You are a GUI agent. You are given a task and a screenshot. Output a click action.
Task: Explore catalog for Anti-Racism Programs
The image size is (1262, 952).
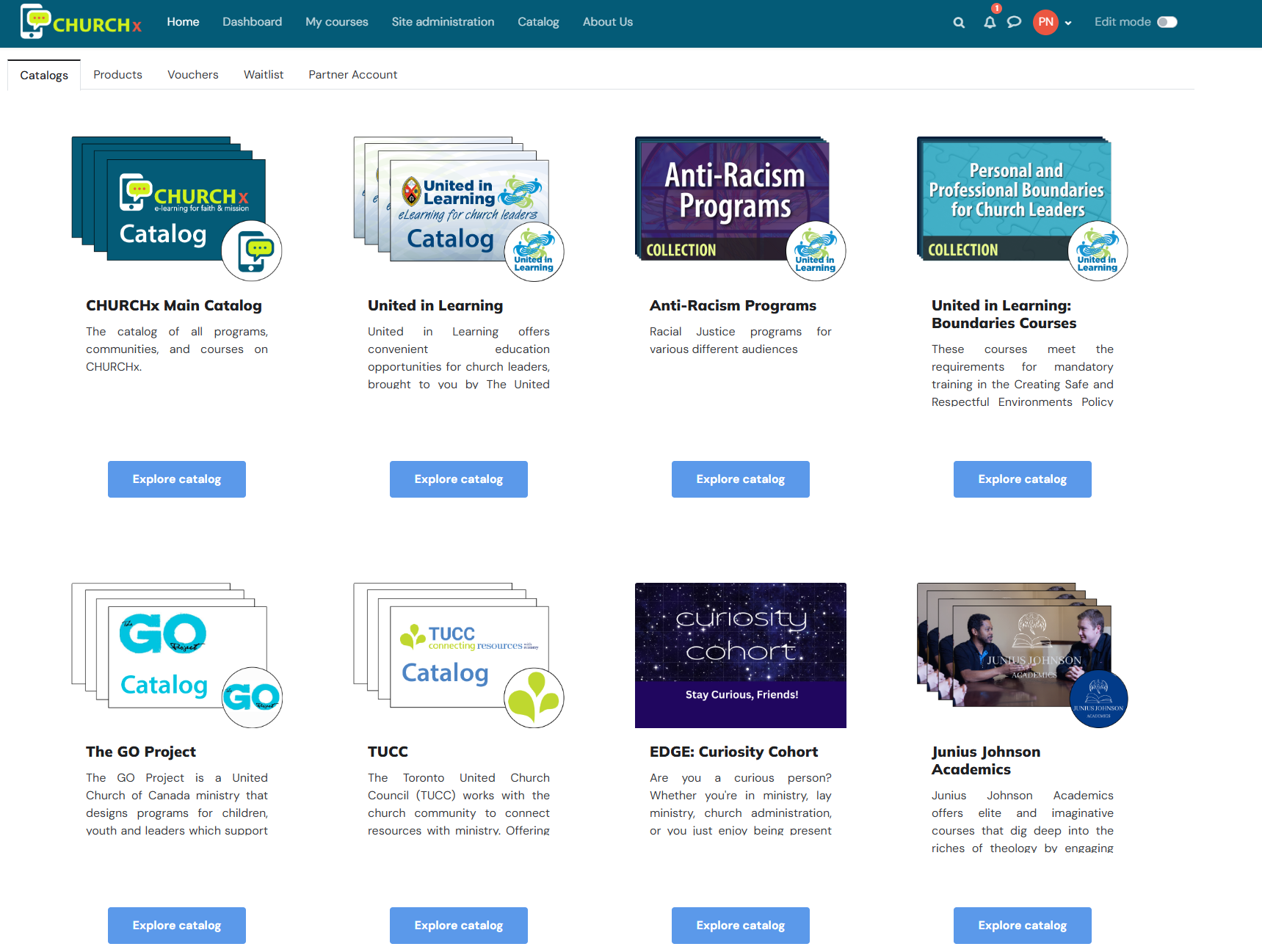coord(740,479)
